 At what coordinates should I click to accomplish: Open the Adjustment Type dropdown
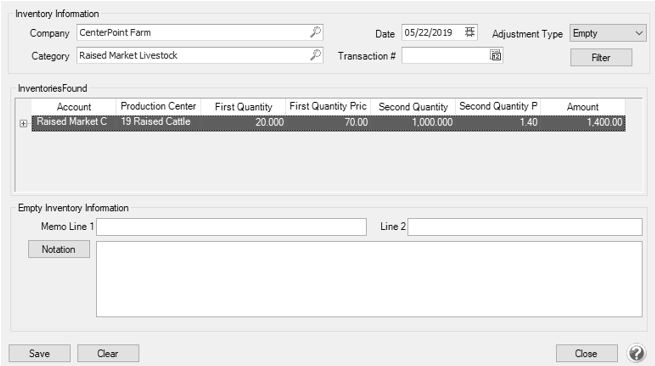click(608, 33)
